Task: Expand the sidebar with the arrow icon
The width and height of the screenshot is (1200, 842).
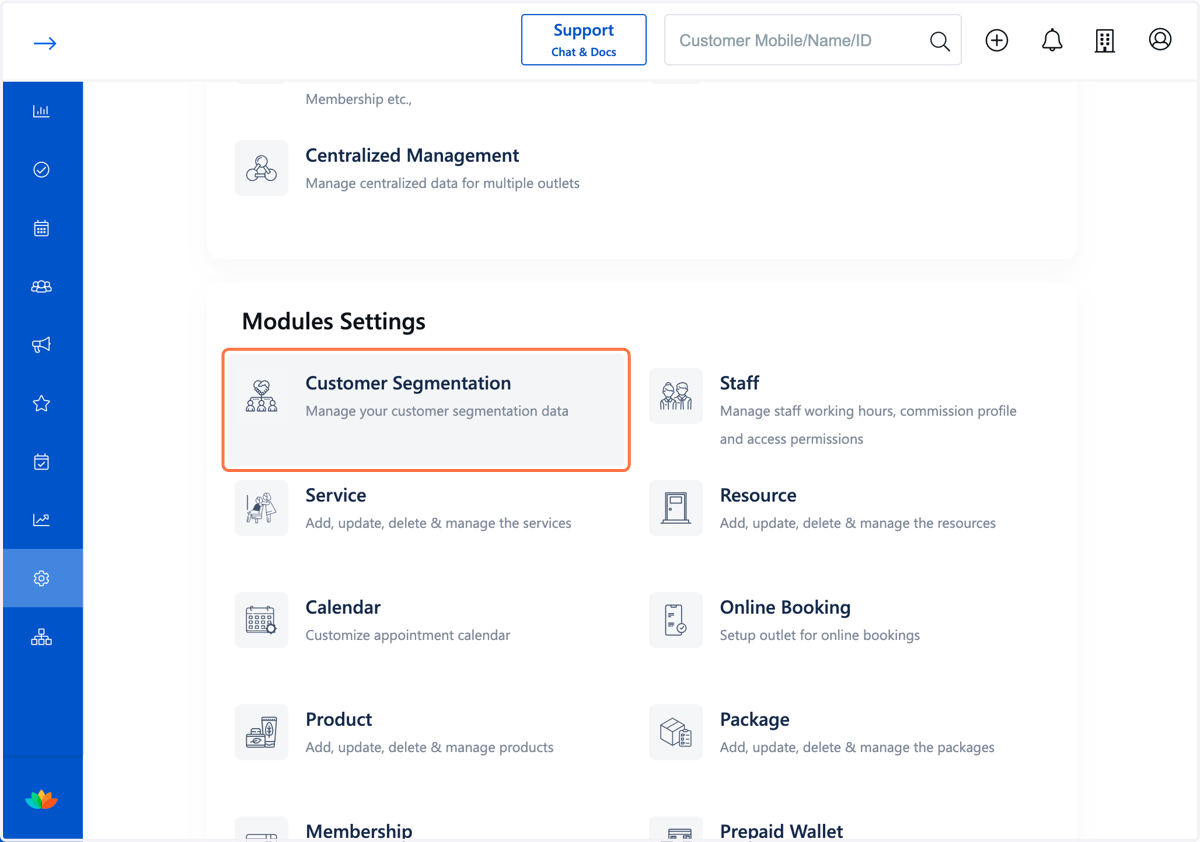Action: click(44, 43)
